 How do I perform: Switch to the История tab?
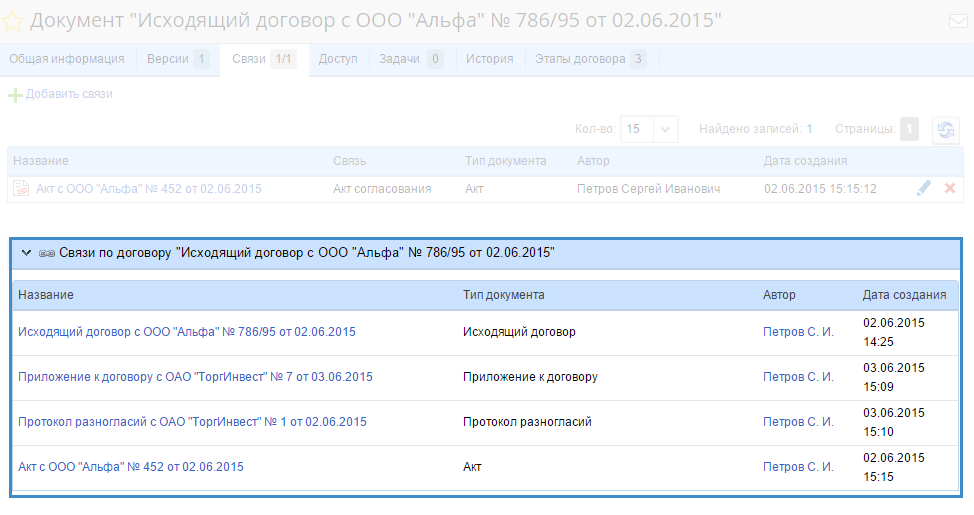[489, 59]
